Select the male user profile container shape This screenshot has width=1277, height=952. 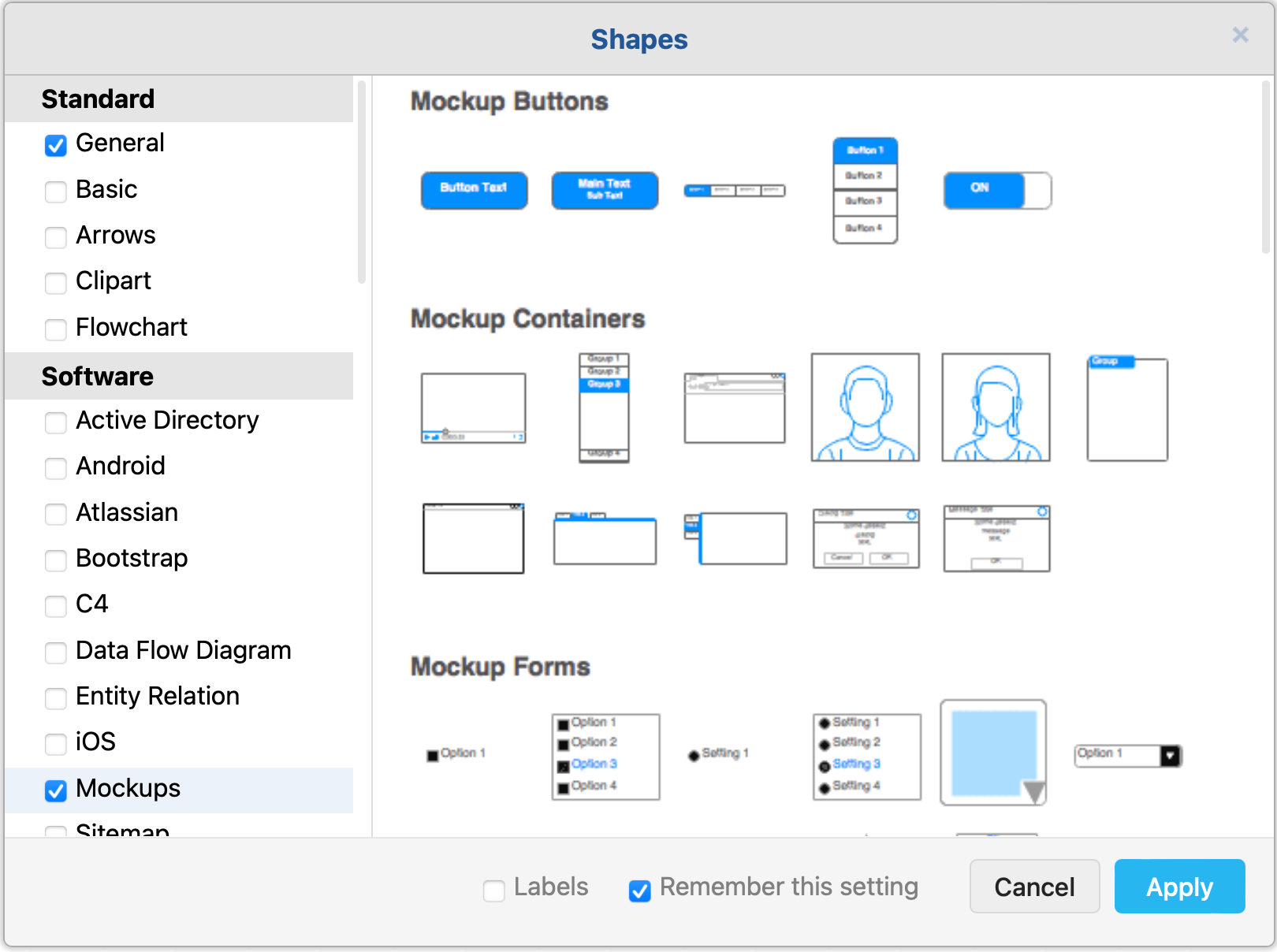pyautogui.click(x=865, y=407)
